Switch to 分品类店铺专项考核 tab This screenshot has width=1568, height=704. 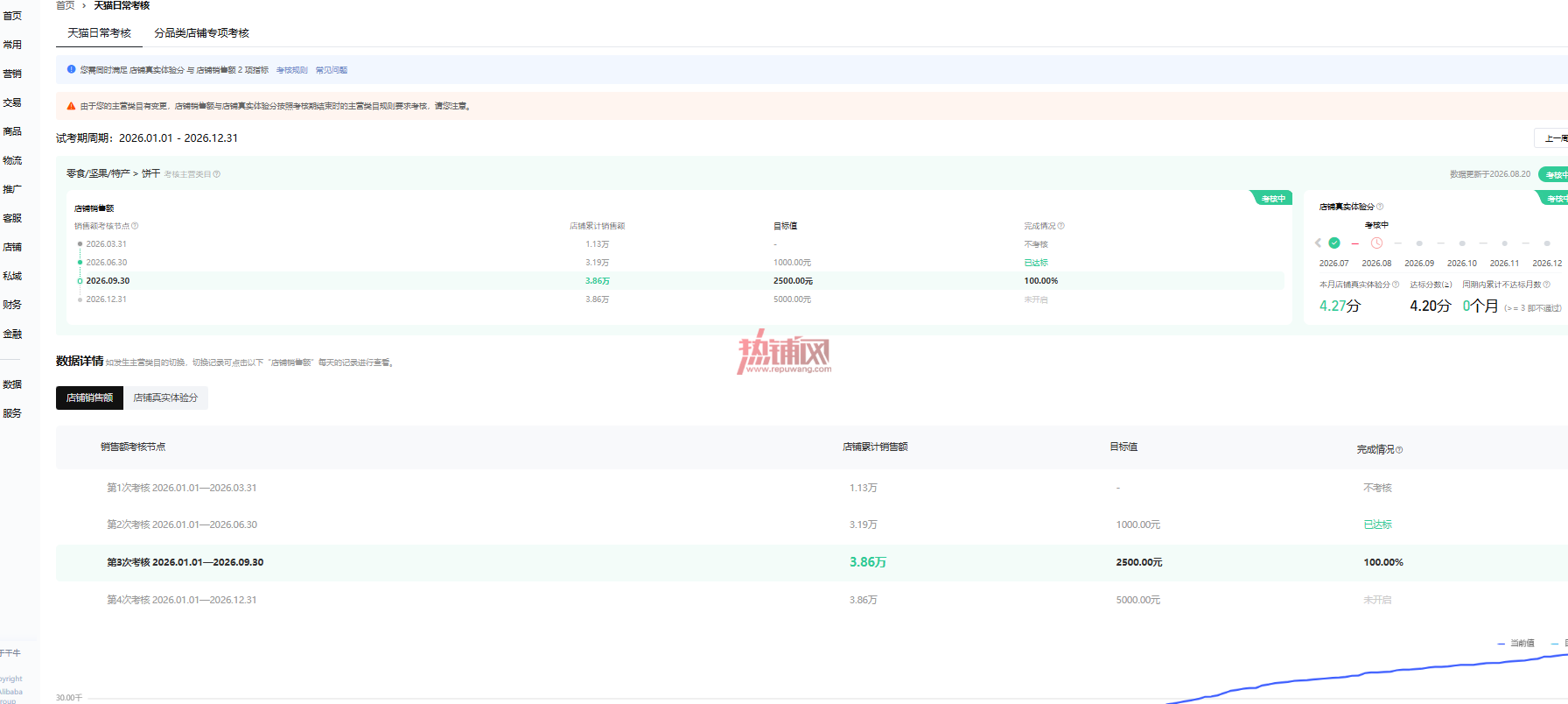[x=202, y=33]
